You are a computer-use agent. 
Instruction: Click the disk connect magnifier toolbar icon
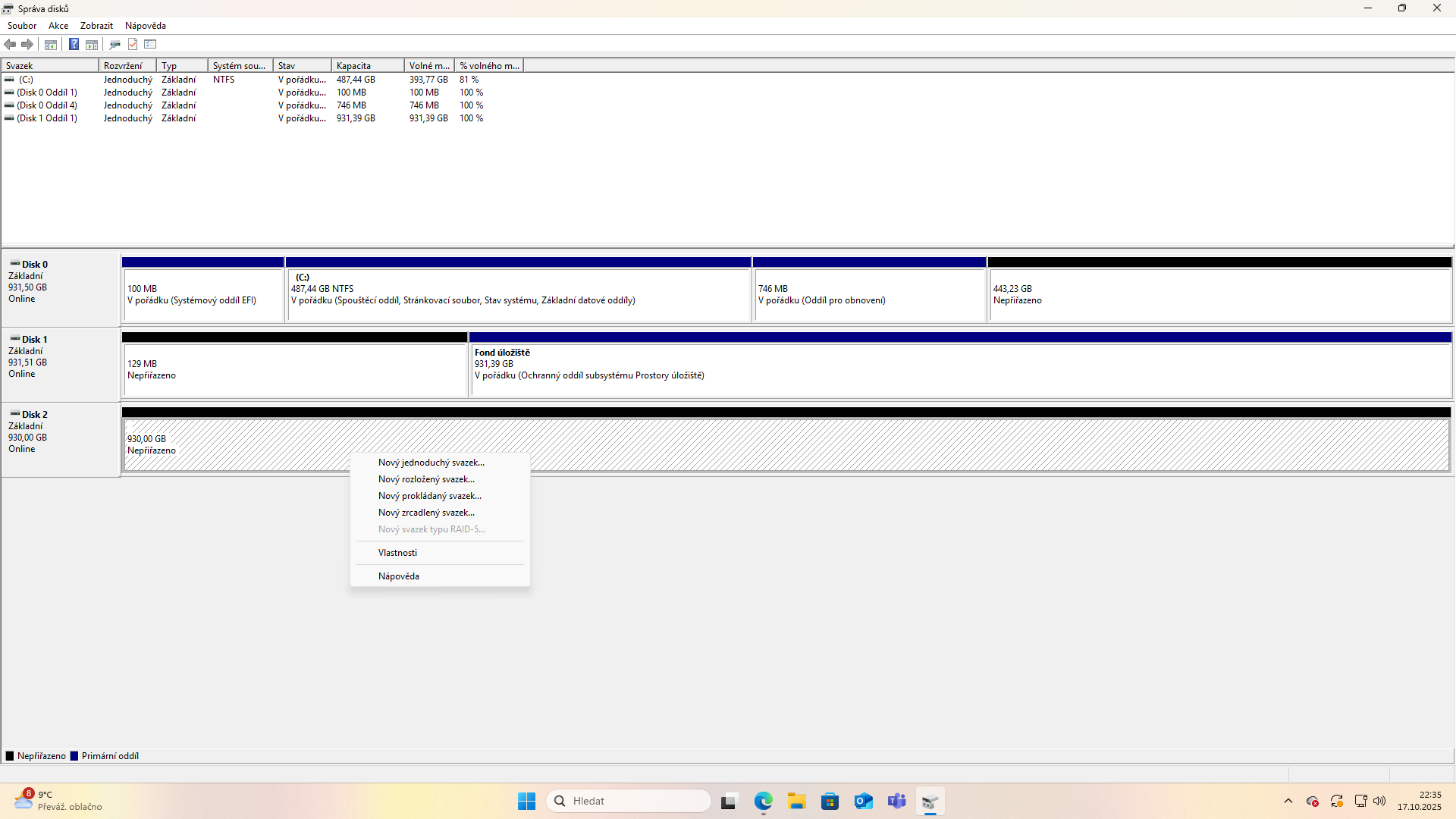point(115,44)
